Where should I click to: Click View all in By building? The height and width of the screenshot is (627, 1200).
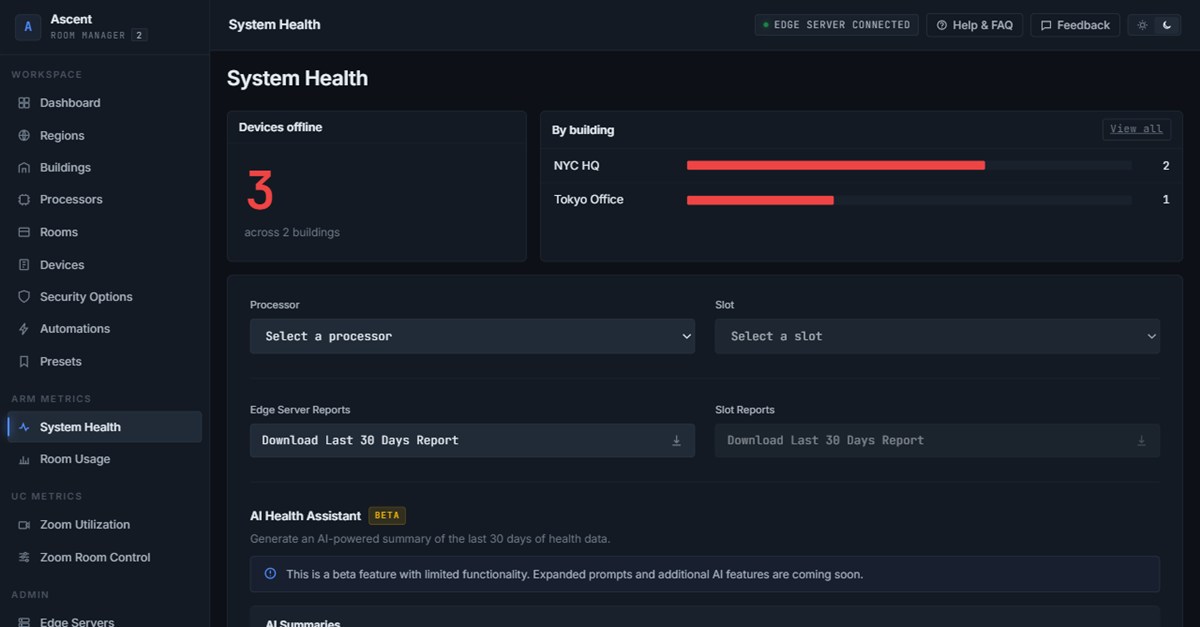(x=1136, y=129)
